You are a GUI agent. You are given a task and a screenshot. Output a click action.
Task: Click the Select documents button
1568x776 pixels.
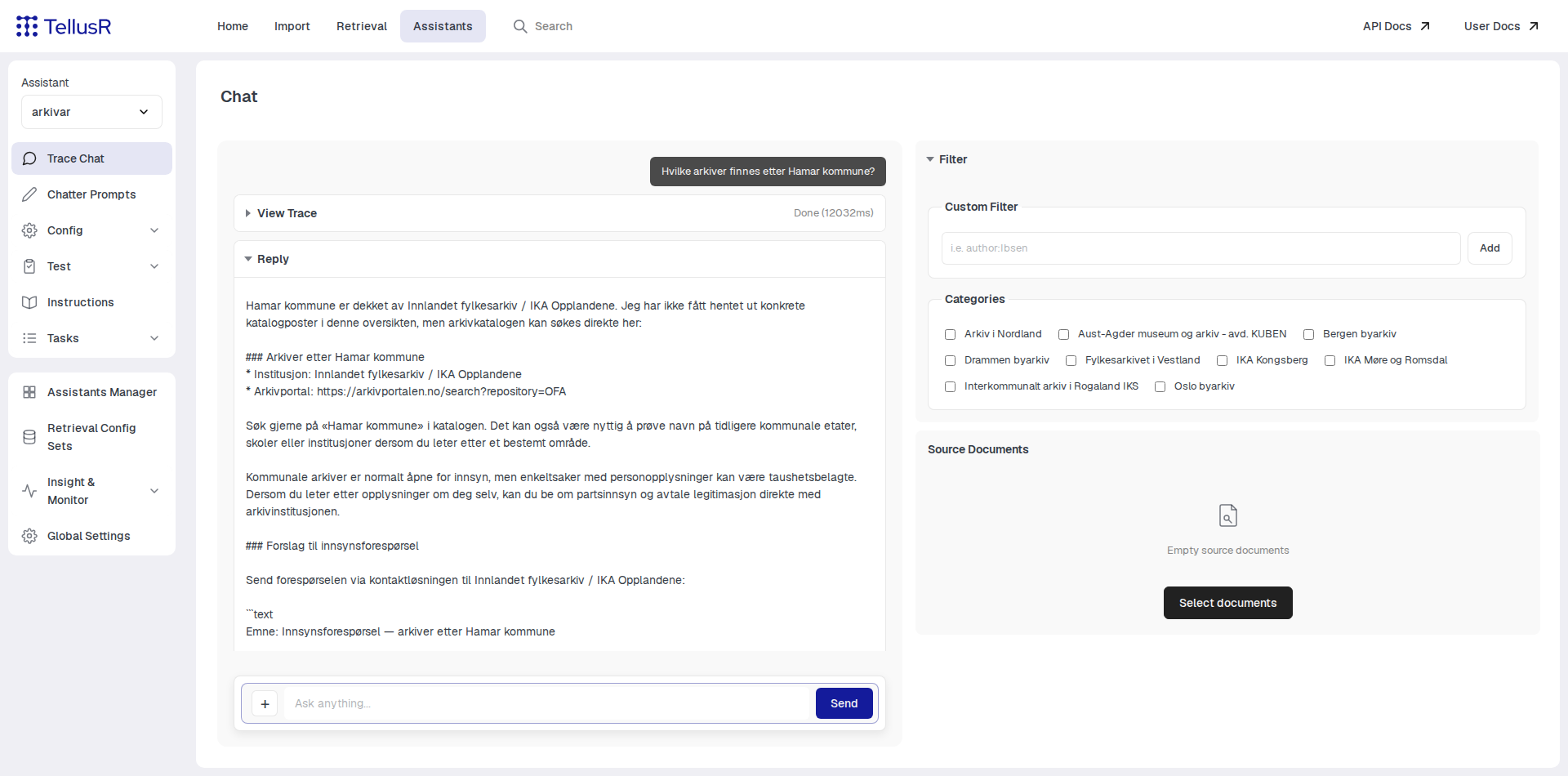[1228, 603]
